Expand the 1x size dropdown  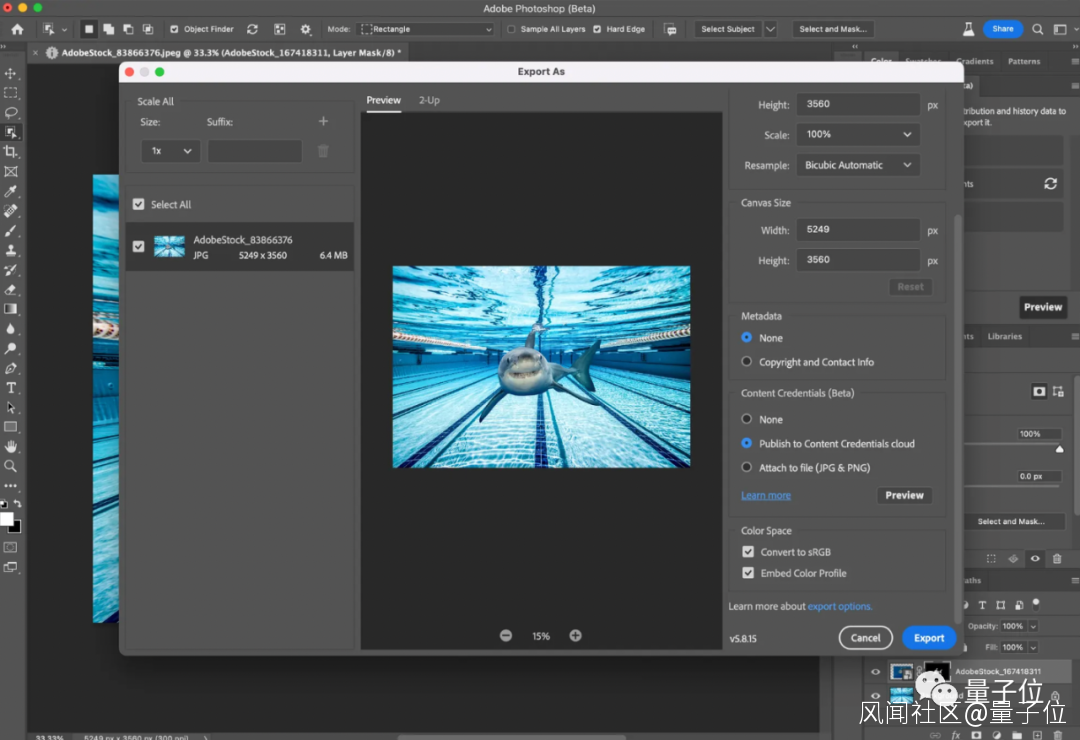[x=171, y=151]
